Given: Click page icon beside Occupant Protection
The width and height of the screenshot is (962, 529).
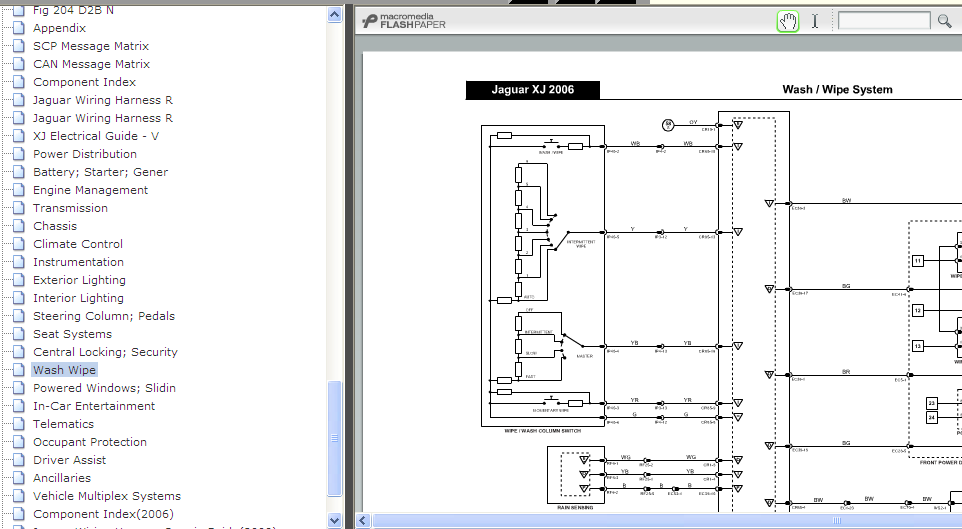Looking at the screenshot, I should point(20,441).
